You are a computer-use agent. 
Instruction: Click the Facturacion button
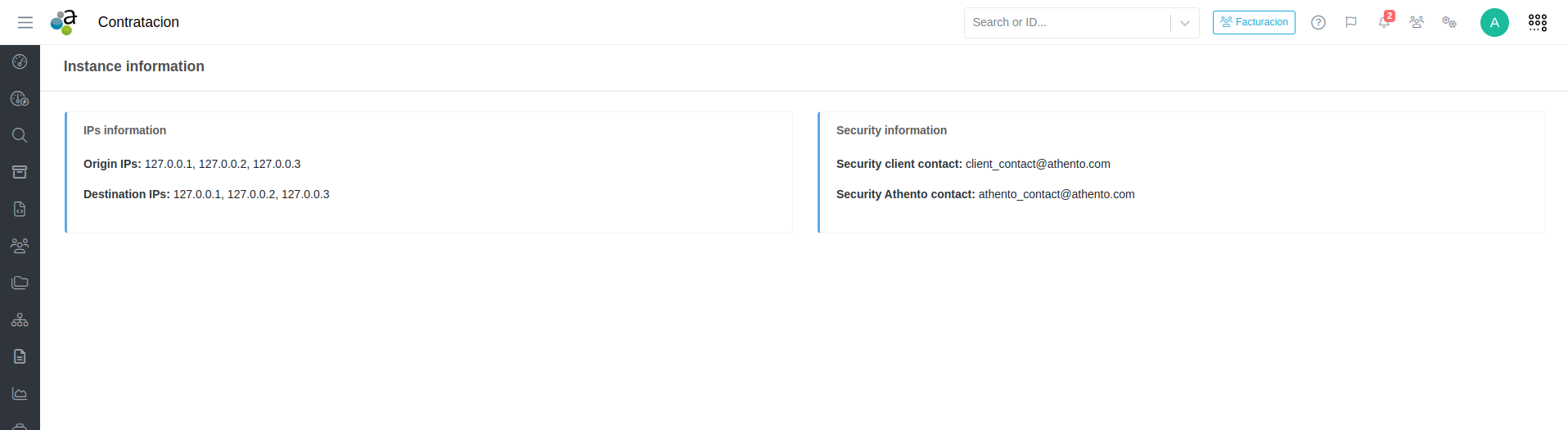(x=1254, y=22)
